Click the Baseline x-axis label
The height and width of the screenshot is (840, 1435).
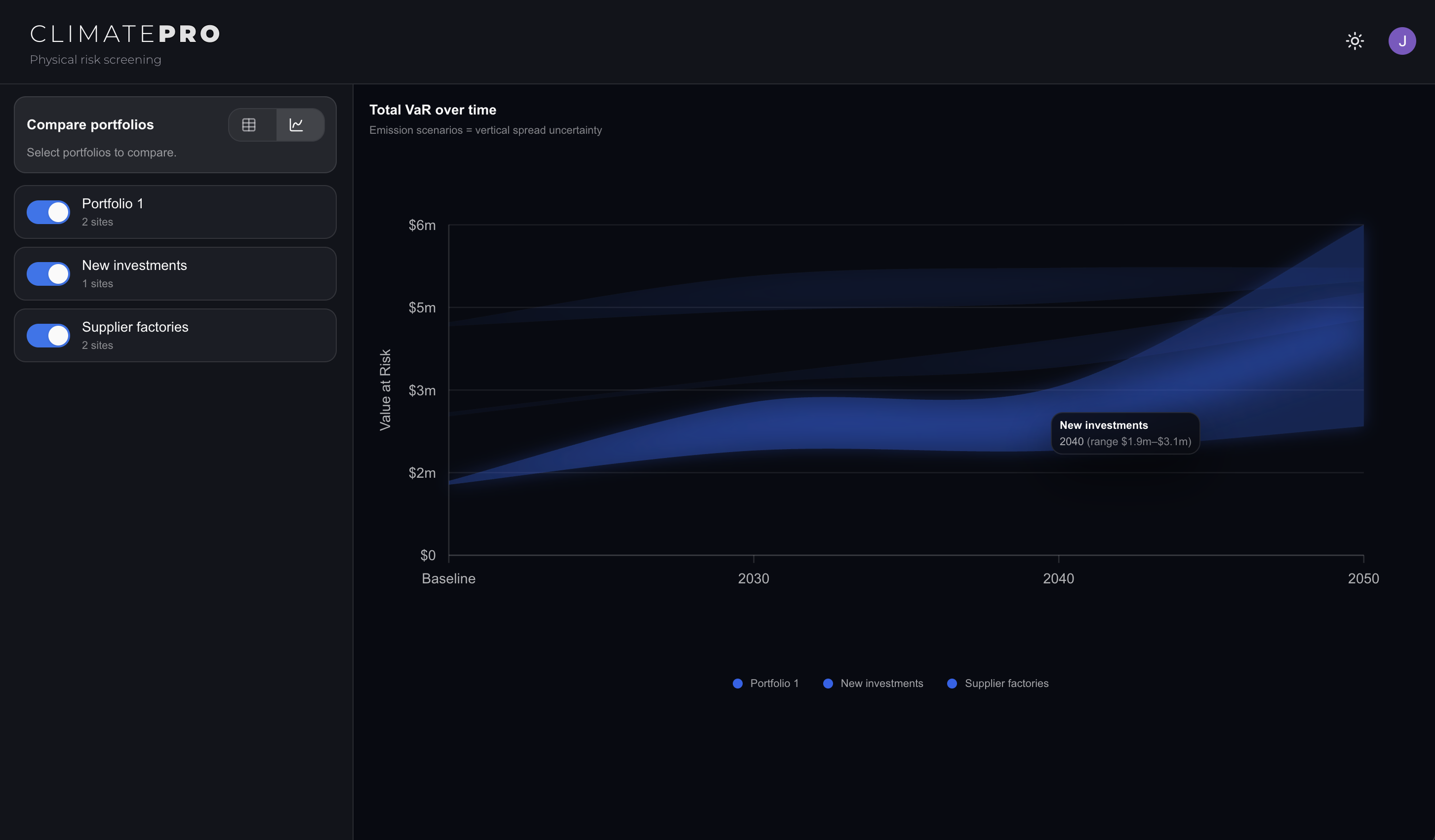pos(448,578)
